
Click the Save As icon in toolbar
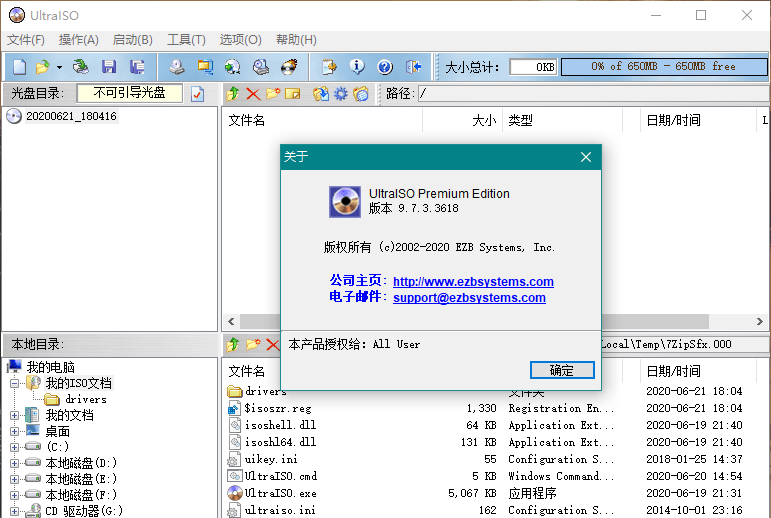tap(137, 66)
